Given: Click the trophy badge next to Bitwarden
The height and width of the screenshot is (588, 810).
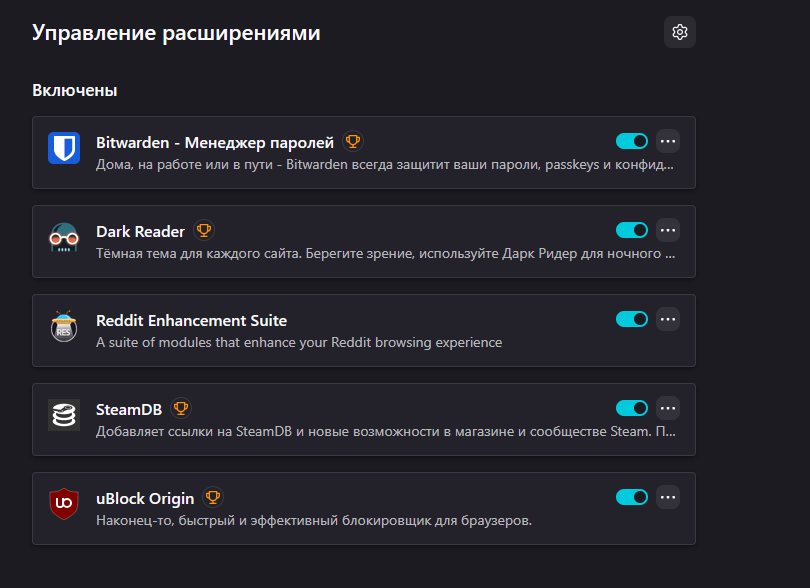Looking at the screenshot, I should coord(353,141).
